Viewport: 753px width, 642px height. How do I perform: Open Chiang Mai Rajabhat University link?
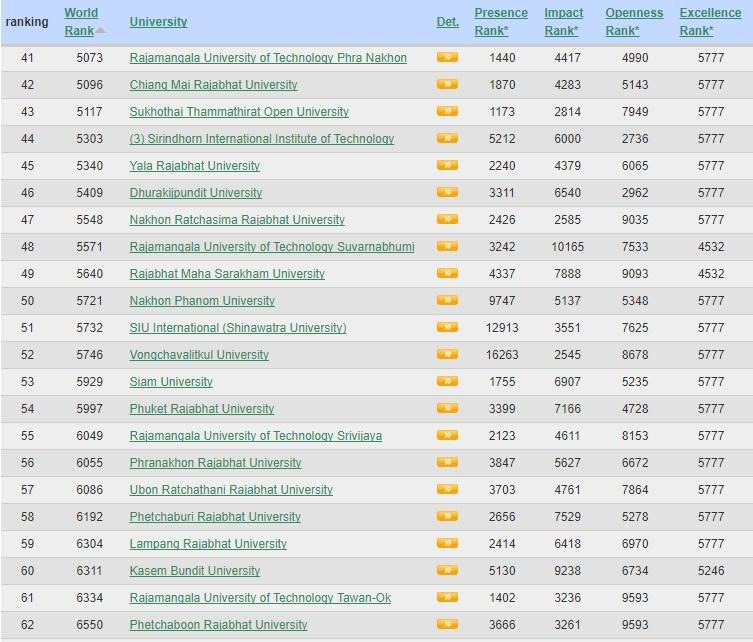coord(213,85)
